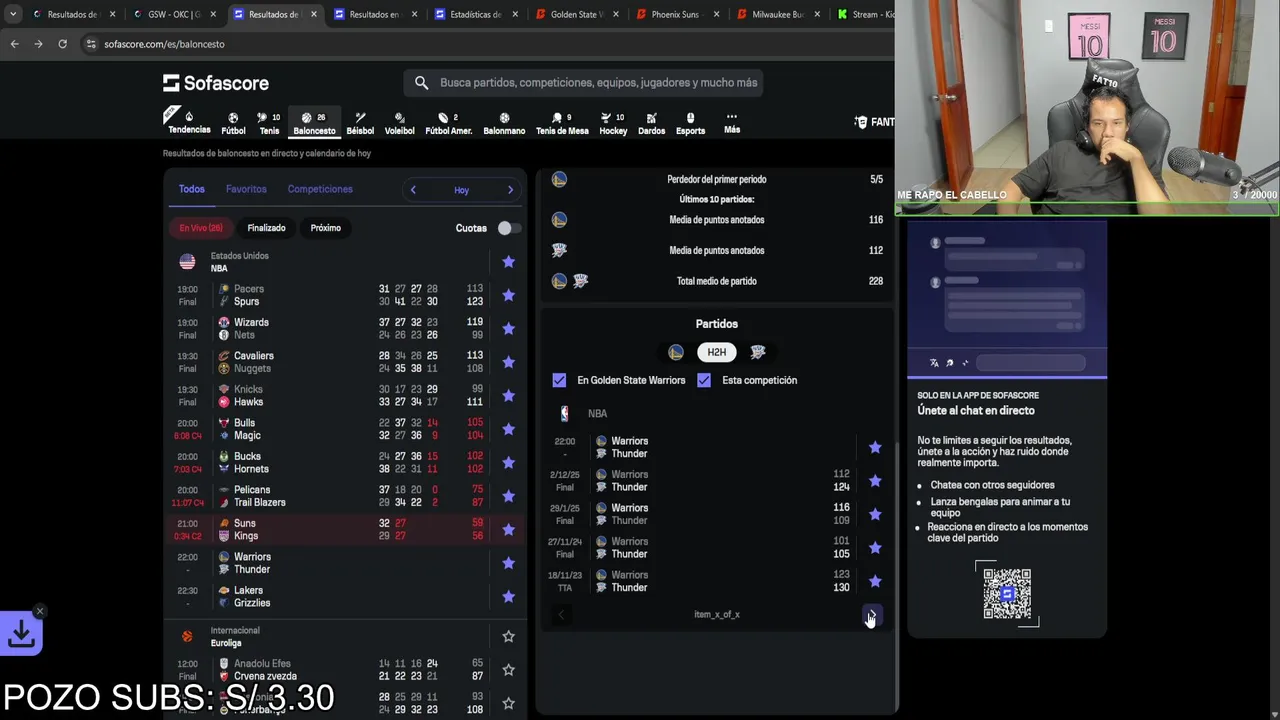
Task: Show next page of H2H matches
Action: coord(871,615)
